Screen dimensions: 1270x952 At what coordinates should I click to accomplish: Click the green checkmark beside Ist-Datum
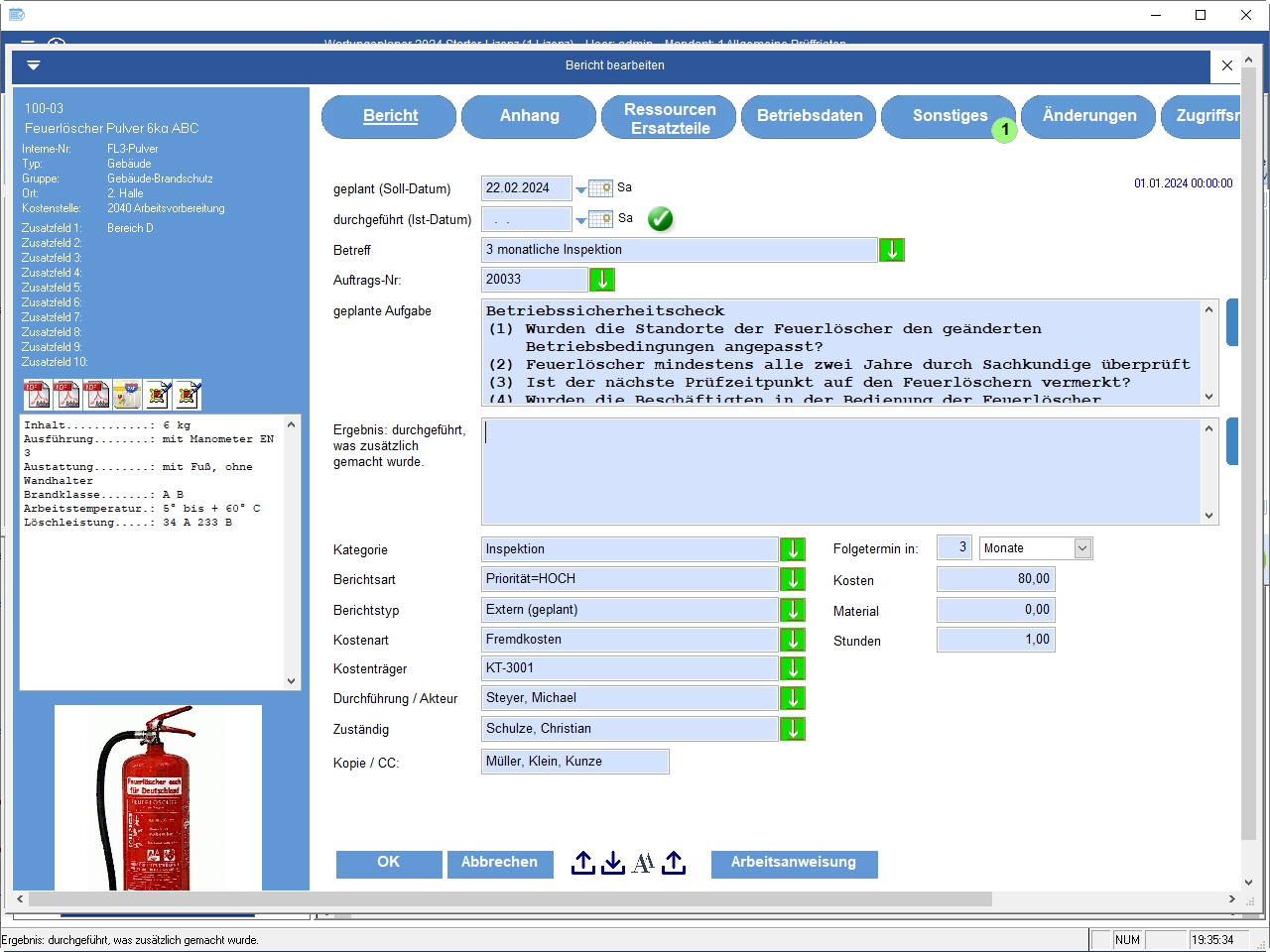(x=660, y=219)
